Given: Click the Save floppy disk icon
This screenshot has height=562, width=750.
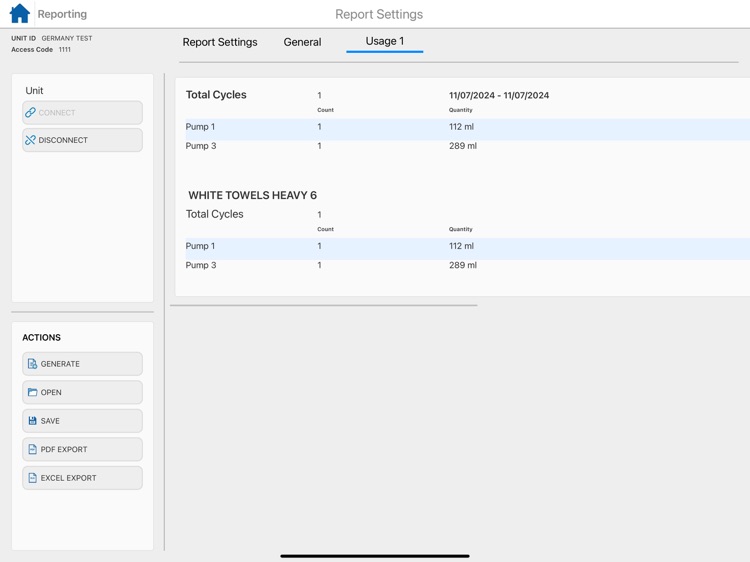Looking at the screenshot, I should coord(32,421).
